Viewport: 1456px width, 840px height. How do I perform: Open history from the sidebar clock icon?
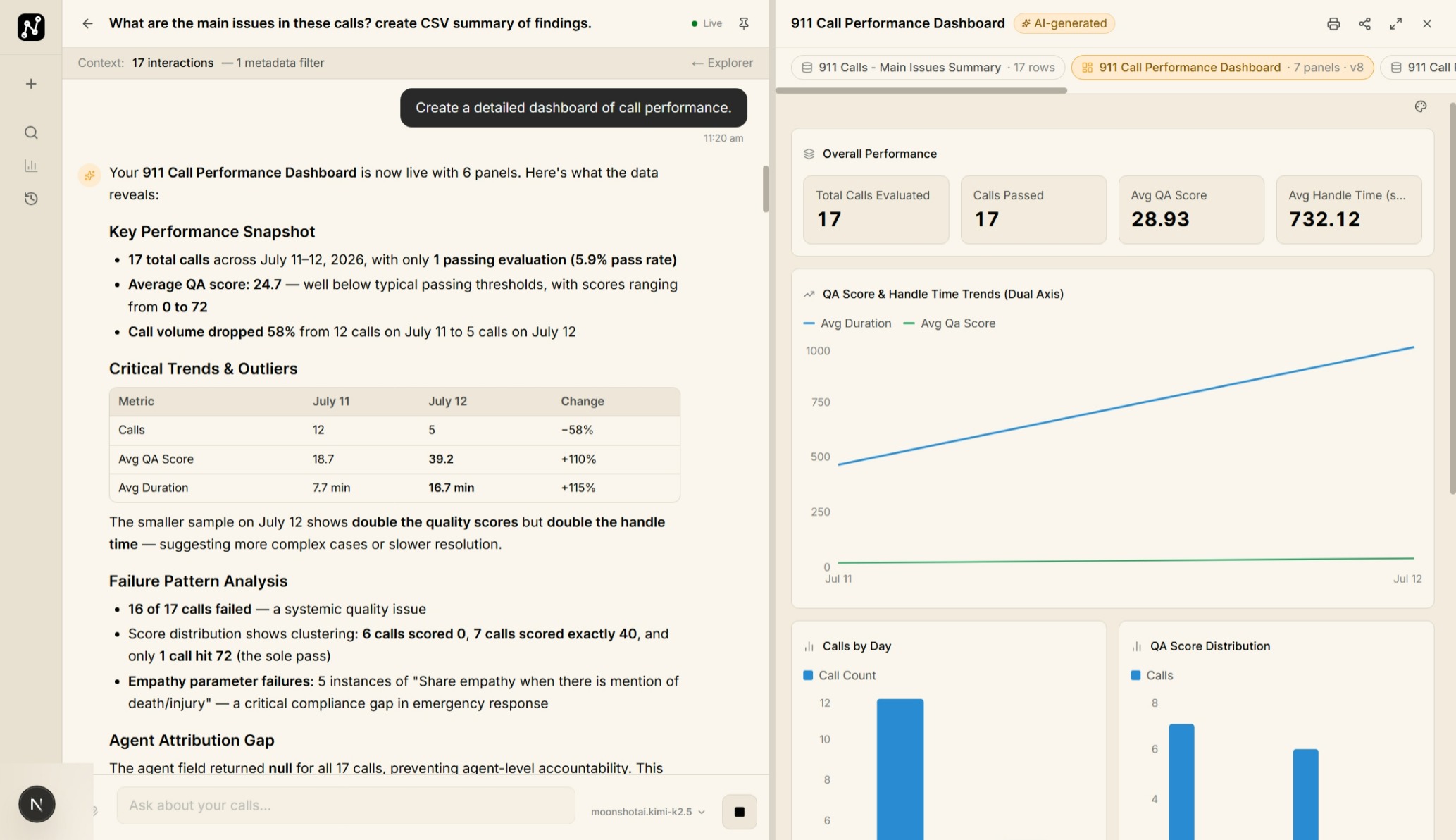pos(31,199)
